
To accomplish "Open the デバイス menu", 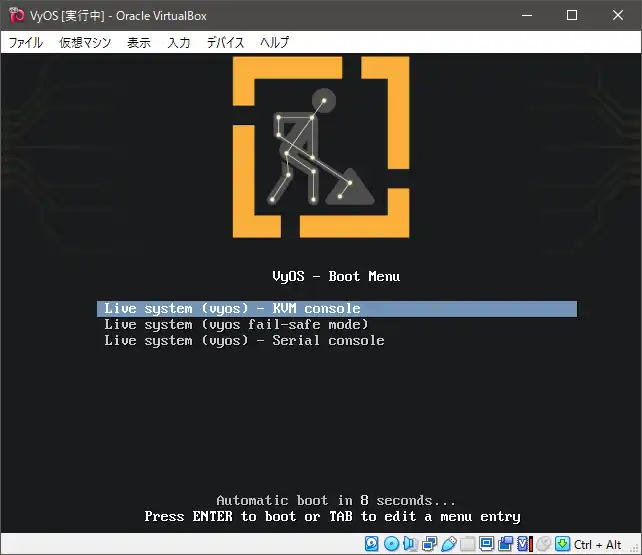I will [225, 42].
